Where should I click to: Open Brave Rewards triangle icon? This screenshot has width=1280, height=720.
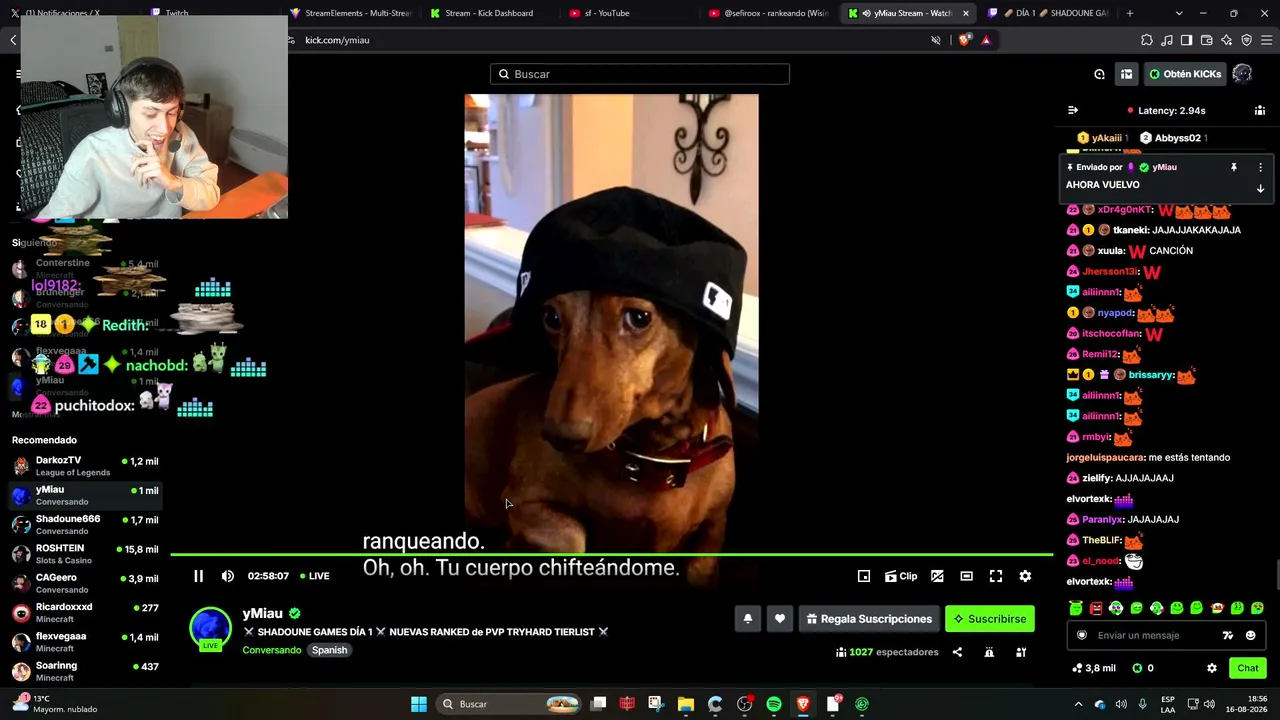986,40
